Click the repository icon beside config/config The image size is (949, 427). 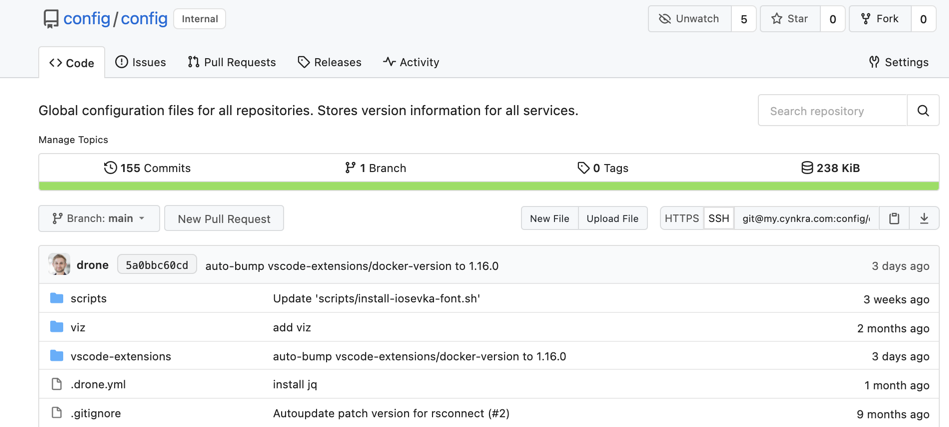pyautogui.click(x=50, y=19)
